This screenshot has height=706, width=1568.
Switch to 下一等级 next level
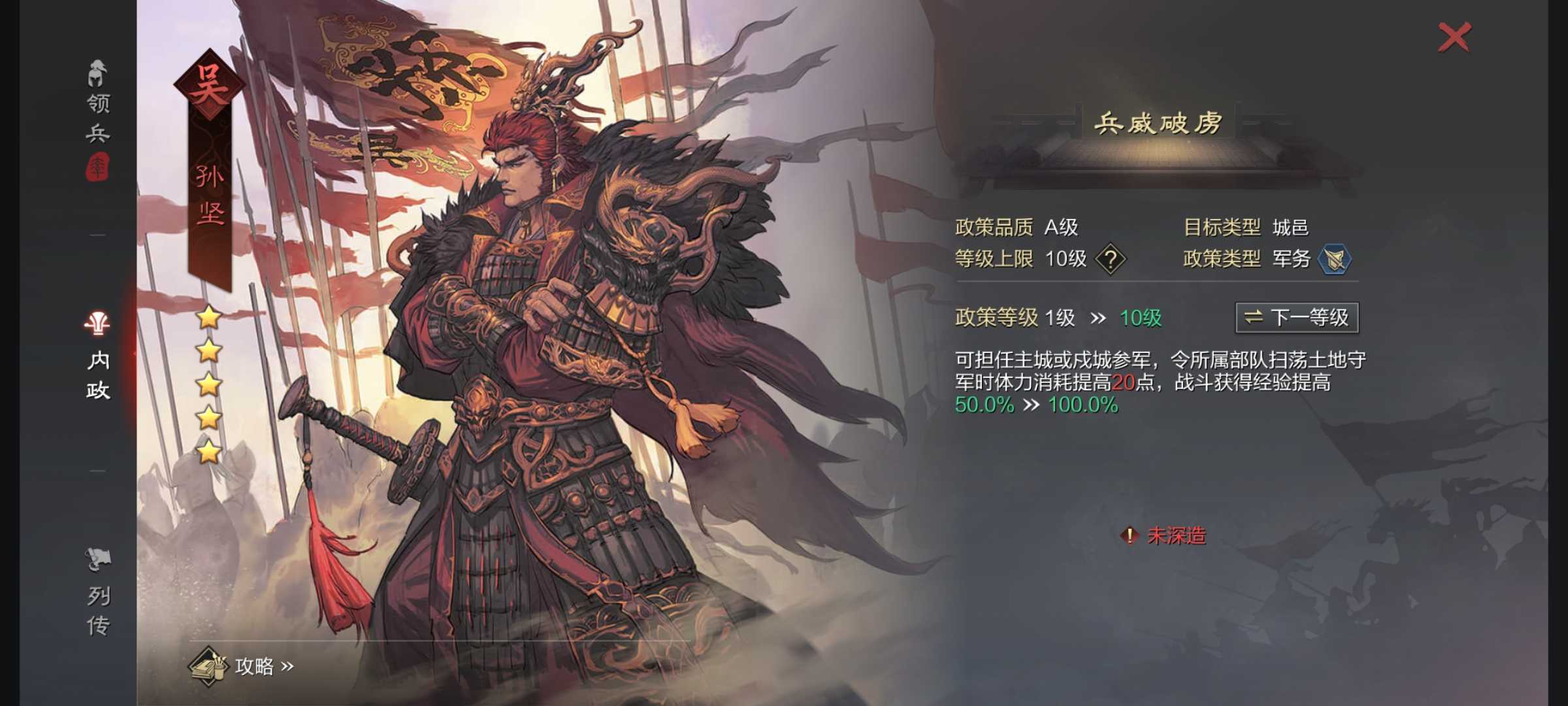(1297, 318)
